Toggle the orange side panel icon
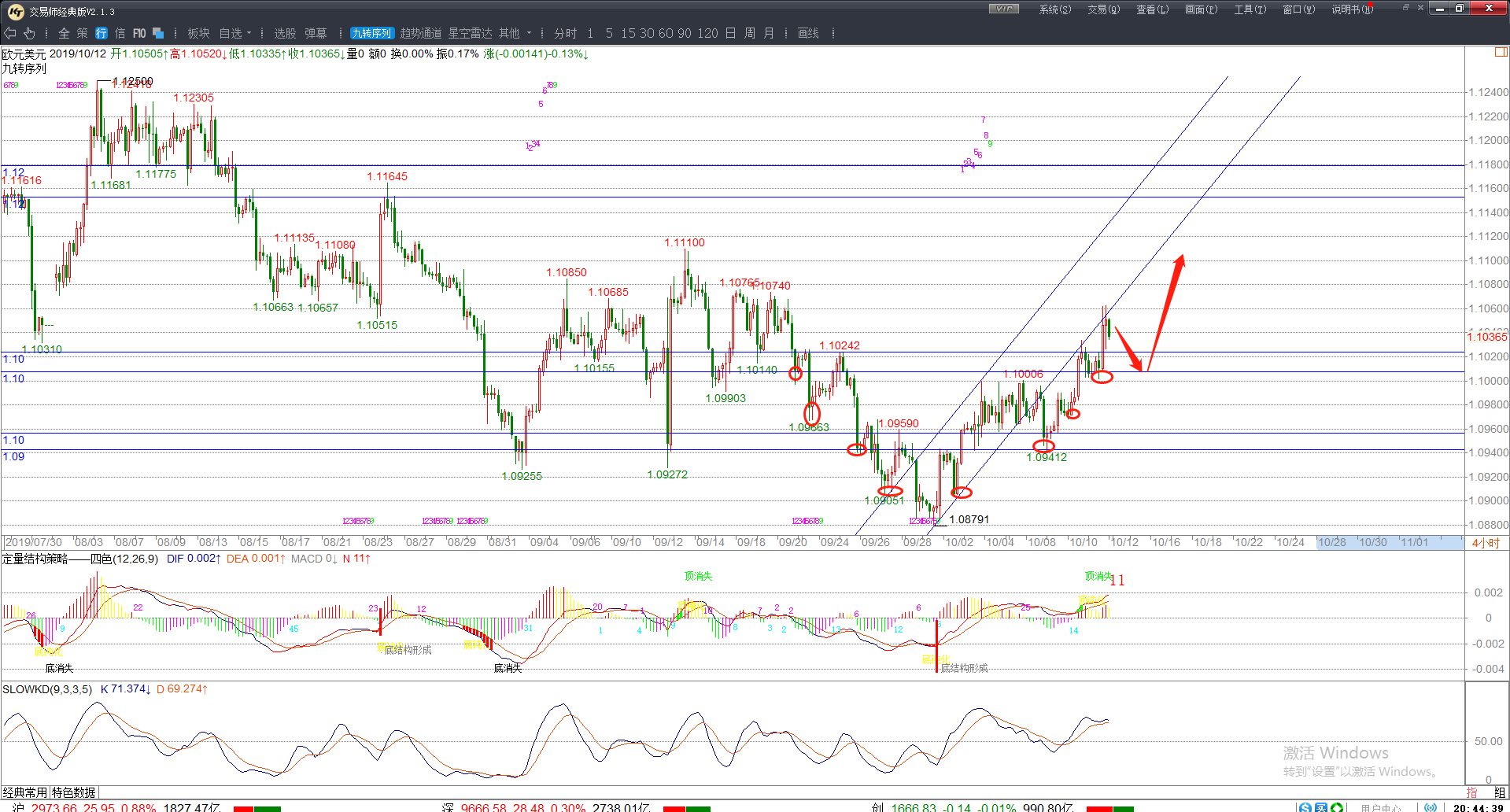 [1501, 53]
